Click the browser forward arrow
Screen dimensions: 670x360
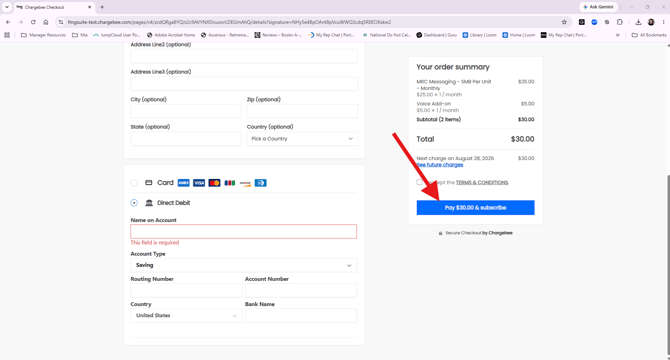coord(21,22)
